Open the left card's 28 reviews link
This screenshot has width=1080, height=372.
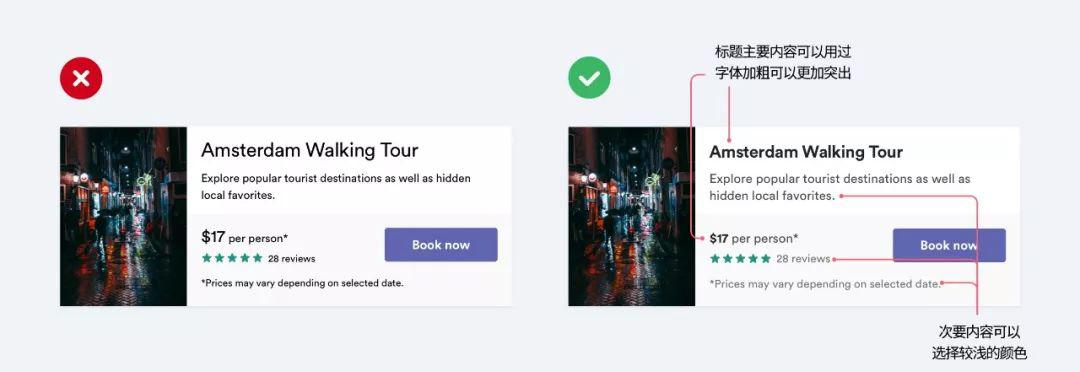[292, 259]
